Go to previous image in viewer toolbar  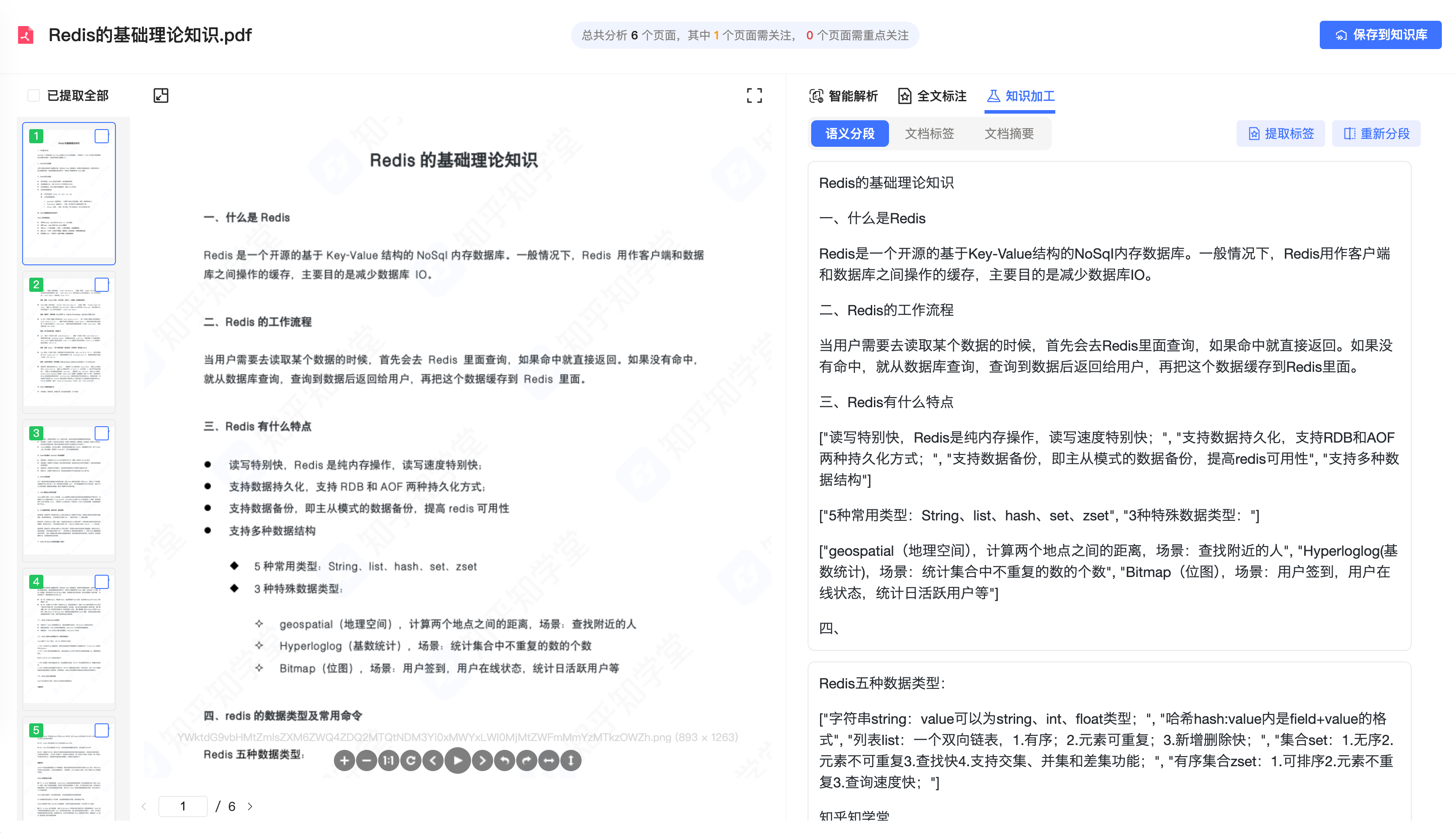pyautogui.click(x=433, y=760)
